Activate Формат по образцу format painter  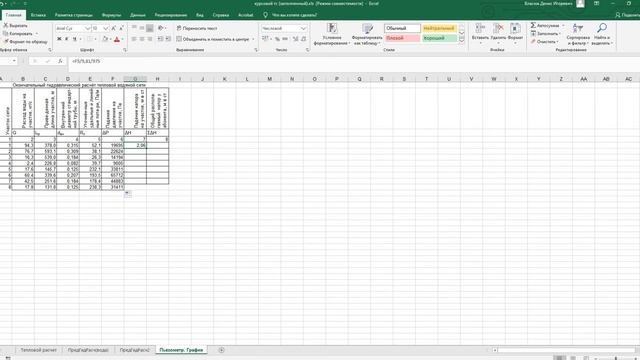25,42
